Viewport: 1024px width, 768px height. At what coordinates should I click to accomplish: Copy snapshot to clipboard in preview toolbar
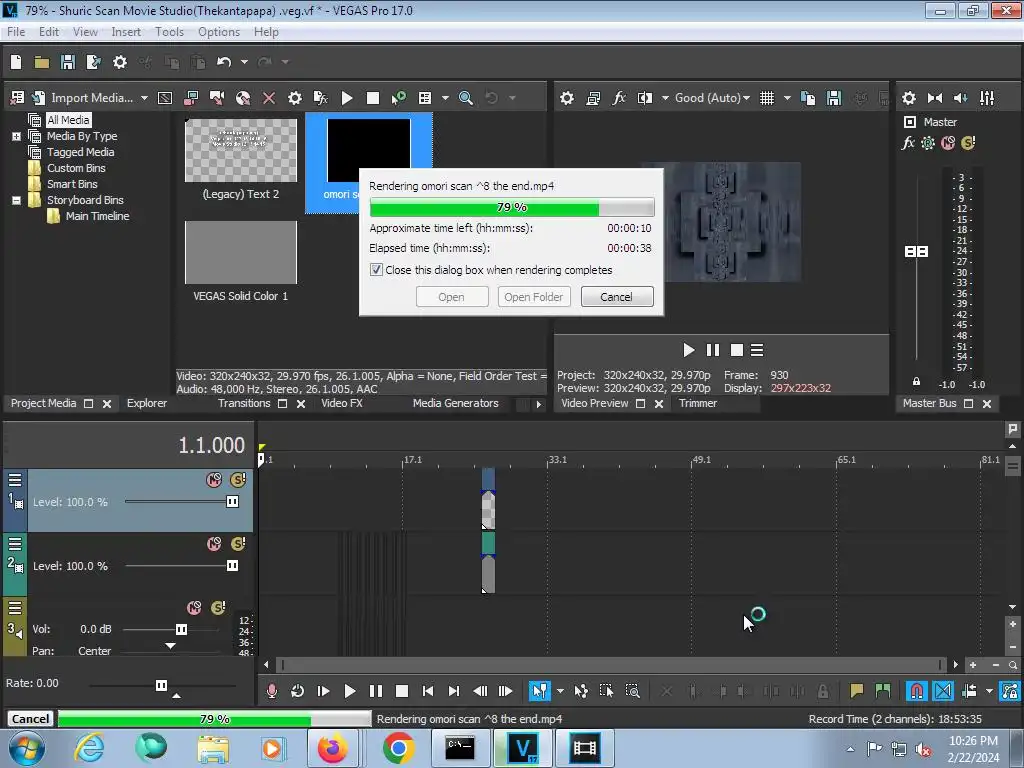(x=808, y=98)
